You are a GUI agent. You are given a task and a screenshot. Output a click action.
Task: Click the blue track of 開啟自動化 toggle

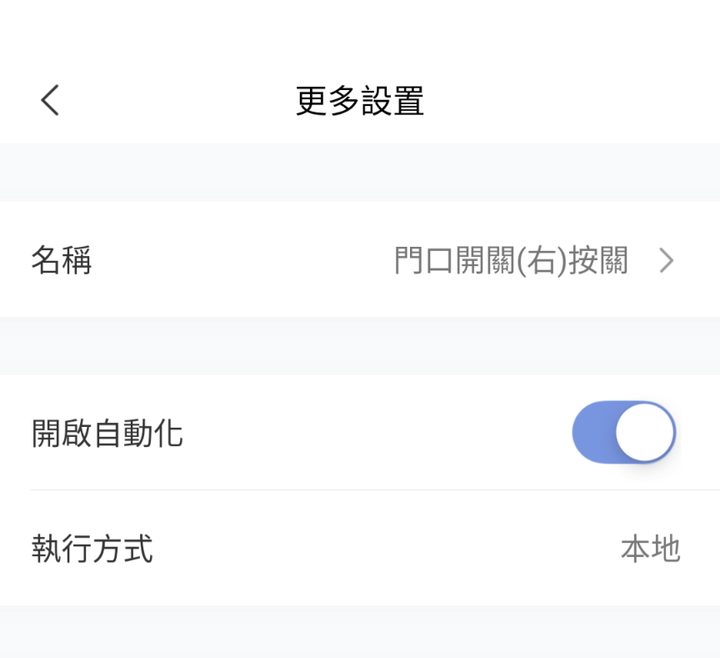point(593,432)
